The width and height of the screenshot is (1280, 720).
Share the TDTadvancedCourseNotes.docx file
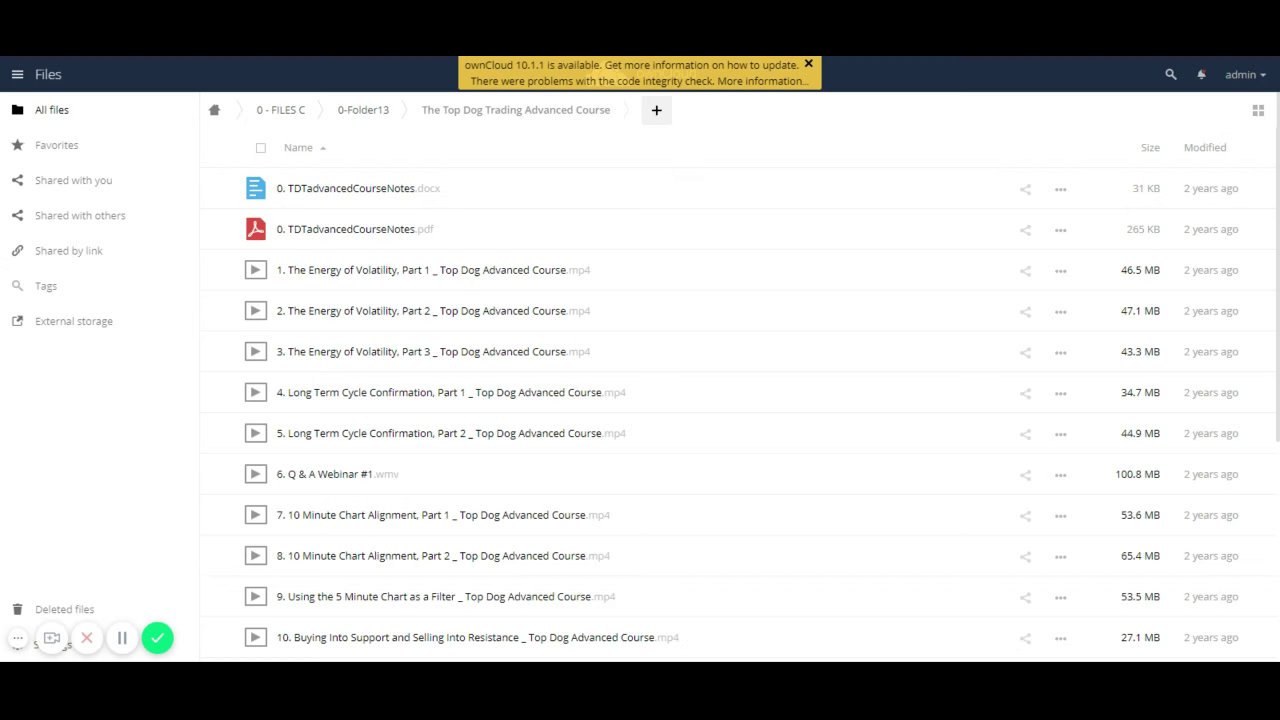click(x=1025, y=189)
